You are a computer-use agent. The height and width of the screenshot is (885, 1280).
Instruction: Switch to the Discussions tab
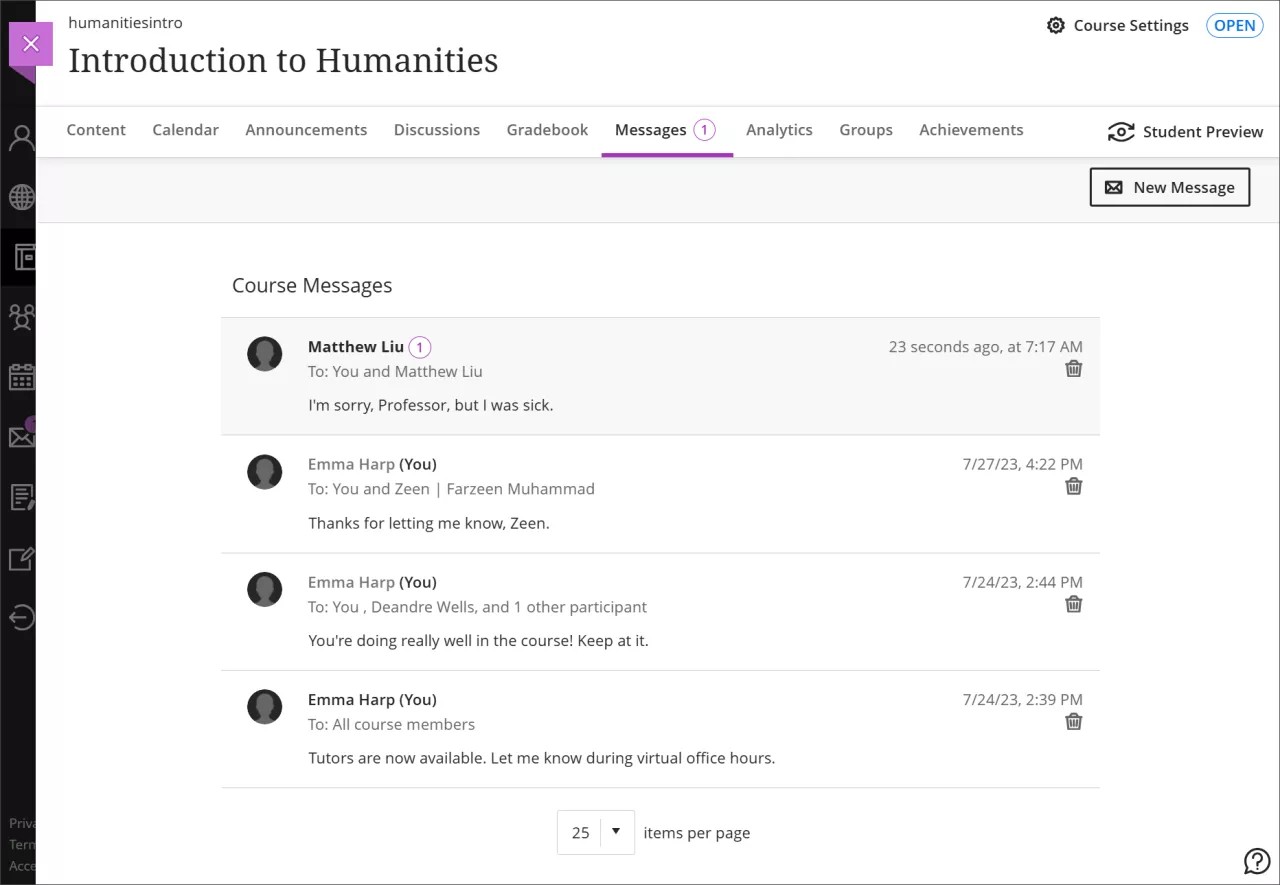[437, 129]
